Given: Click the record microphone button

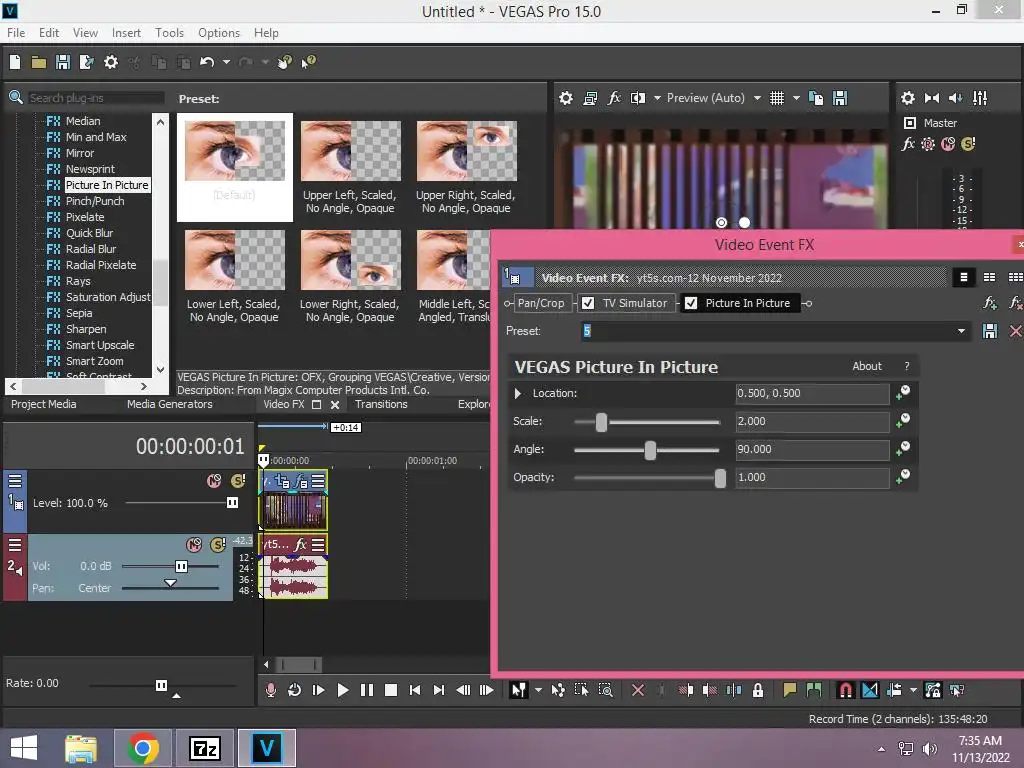Looking at the screenshot, I should pyautogui.click(x=271, y=690).
